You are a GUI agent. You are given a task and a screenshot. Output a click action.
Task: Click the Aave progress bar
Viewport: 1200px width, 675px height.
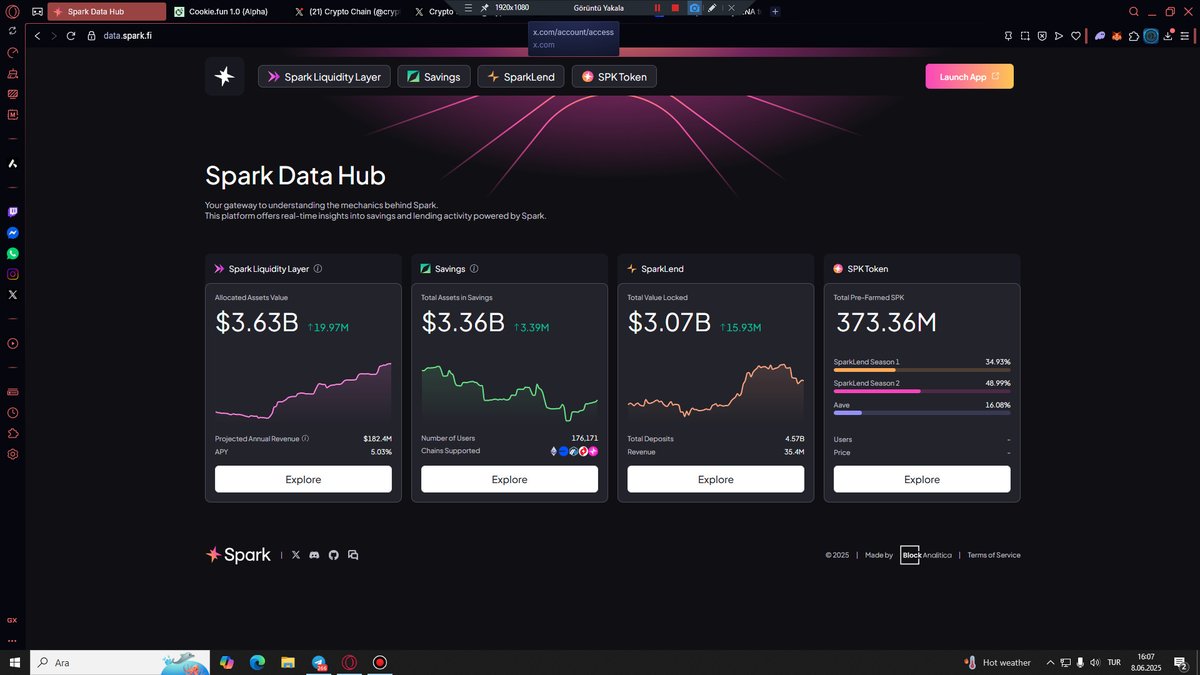click(922, 413)
